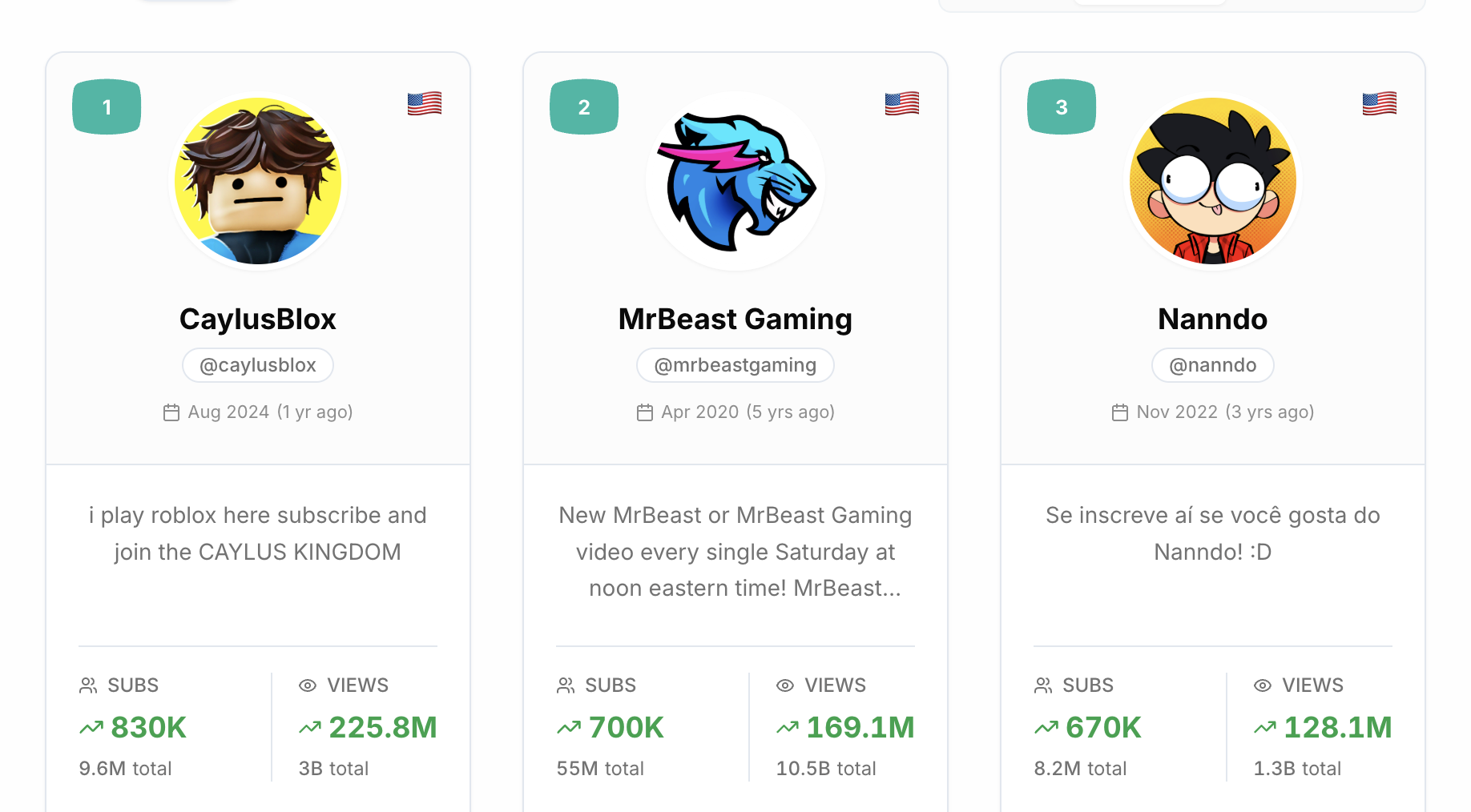The image size is (1471, 812).
Task: Click the SUBS person icon under CaylusBlox
Action: pos(87,685)
